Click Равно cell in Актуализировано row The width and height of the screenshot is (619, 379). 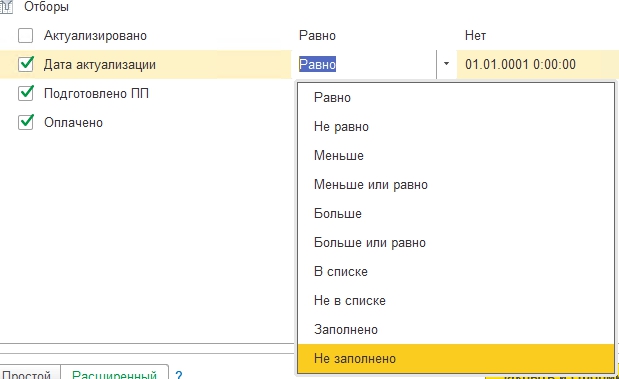(317, 36)
